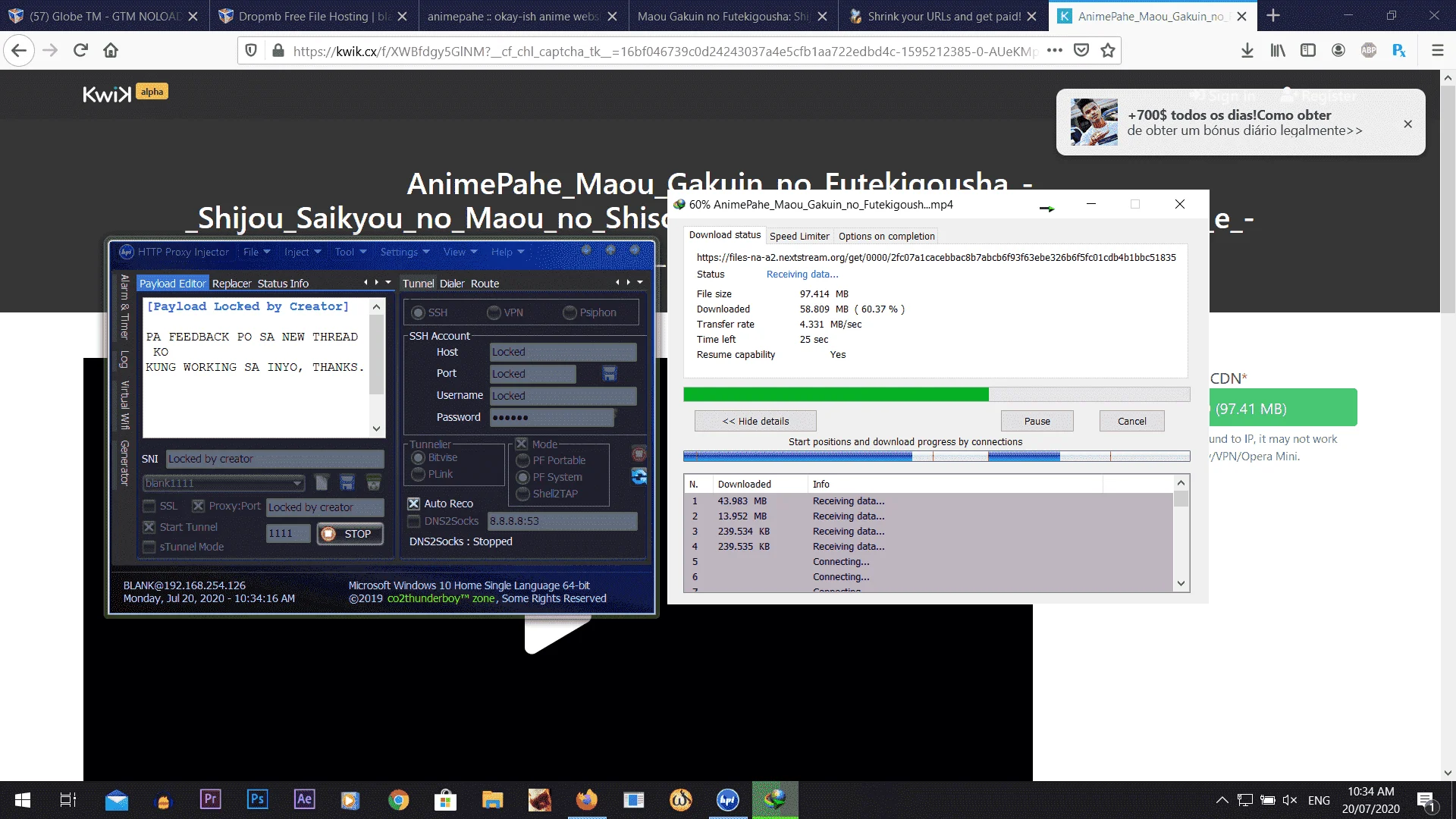This screenshot has width=1456, height=819.
Task: Open Firefox downloads panel
Action: coord(1247,50)
